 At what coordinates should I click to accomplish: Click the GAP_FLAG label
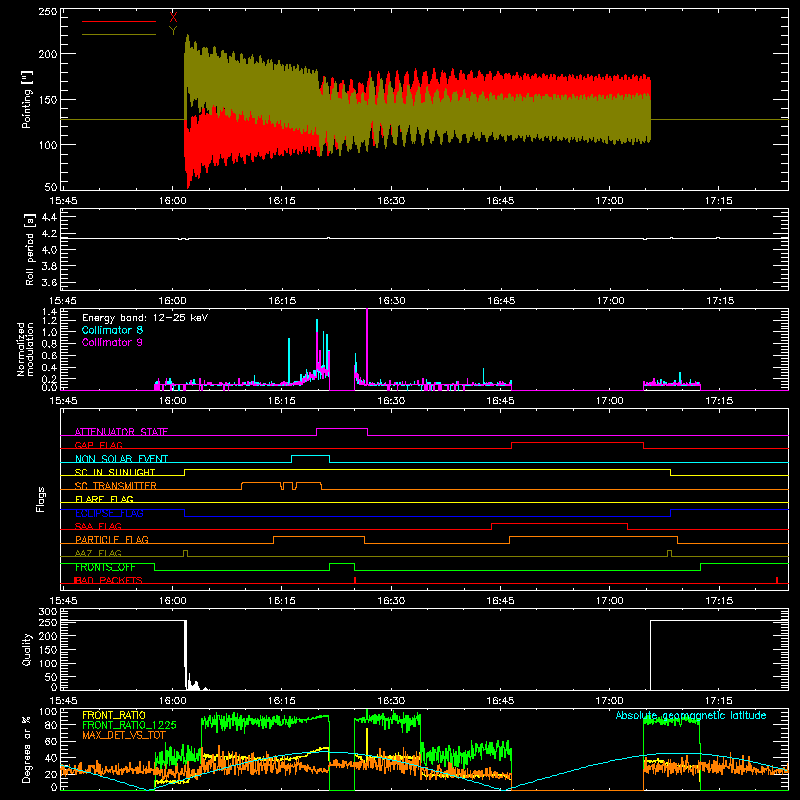pyautogui.click(x=98, y=445)
